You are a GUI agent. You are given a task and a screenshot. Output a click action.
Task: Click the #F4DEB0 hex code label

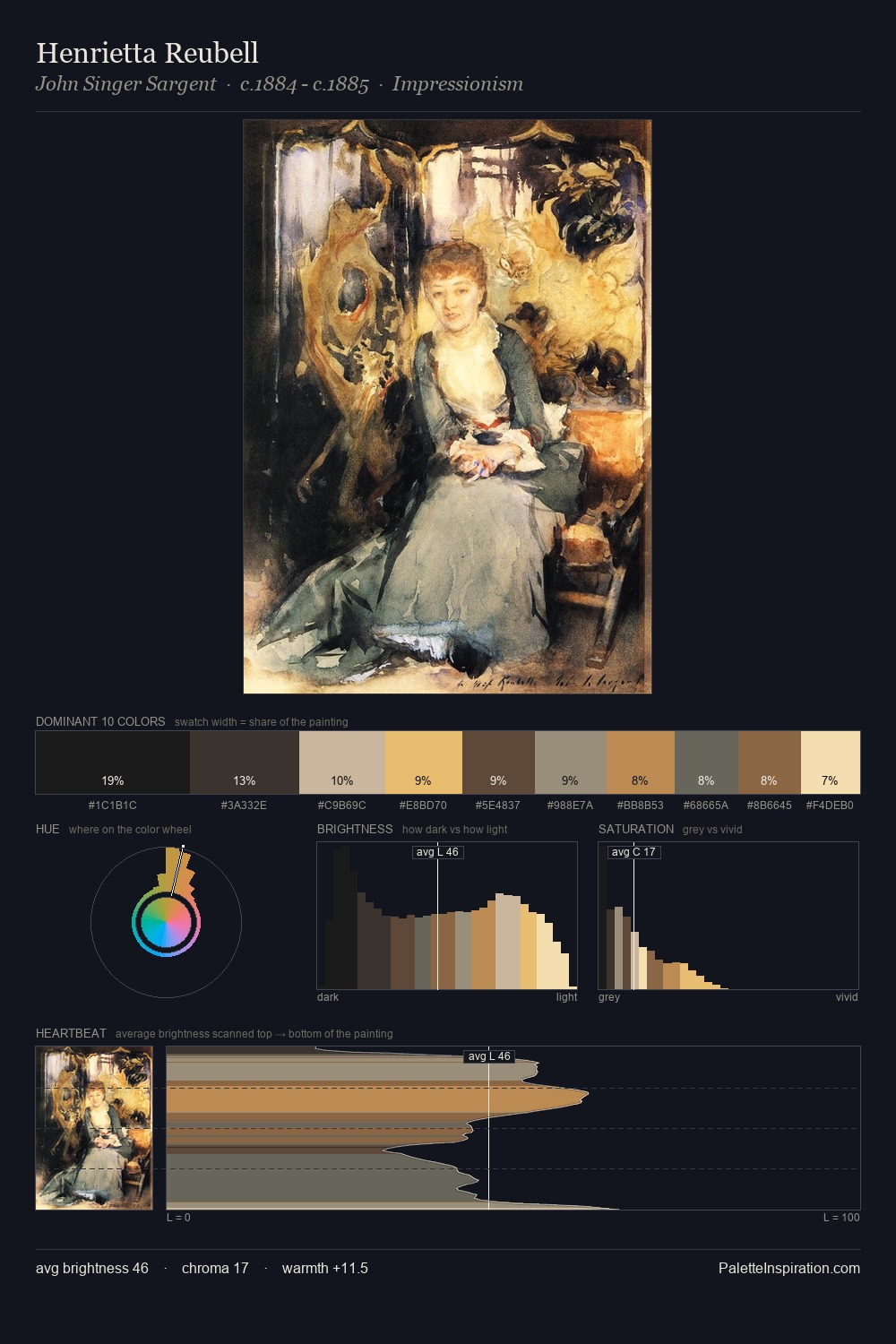[830, 806]
